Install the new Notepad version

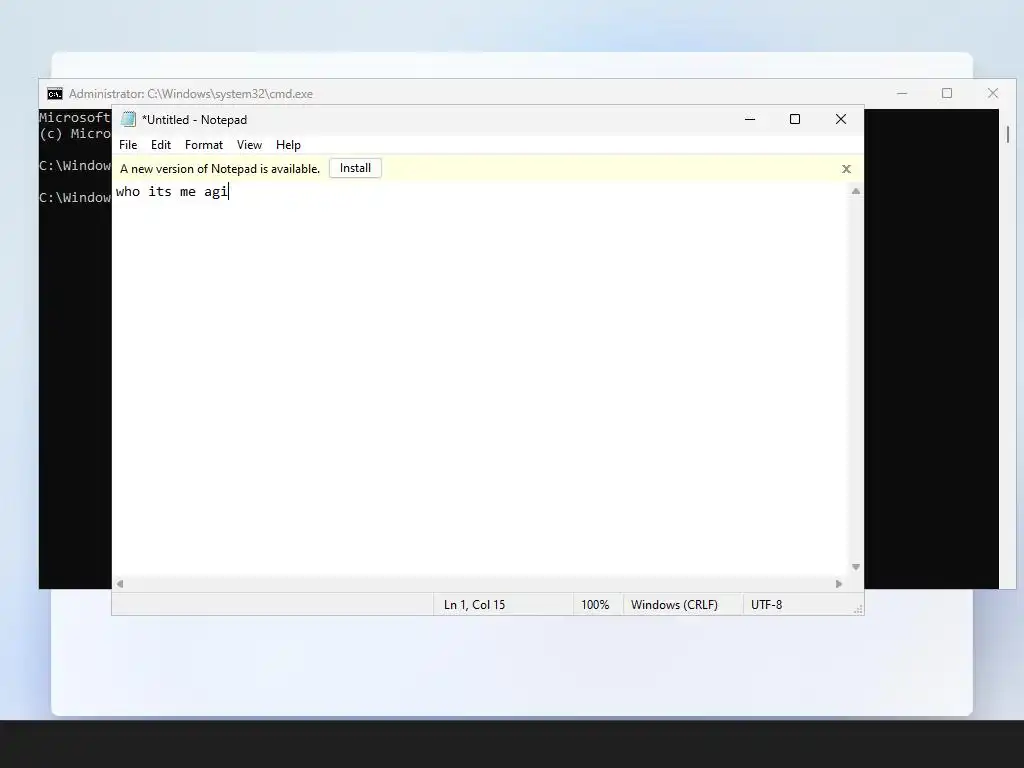pos(355,168)
